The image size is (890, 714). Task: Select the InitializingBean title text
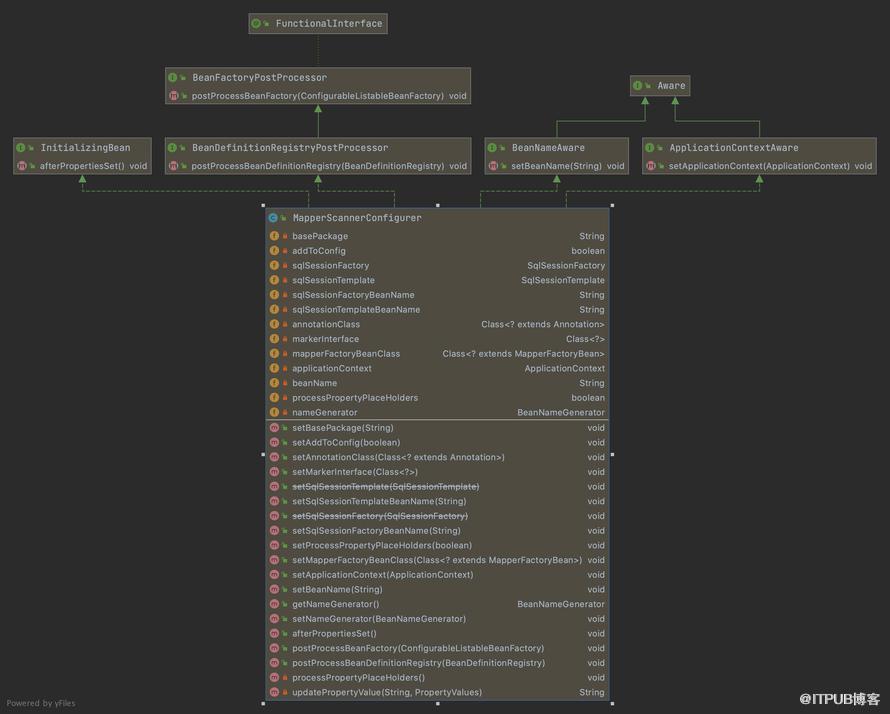pos(85,148)
